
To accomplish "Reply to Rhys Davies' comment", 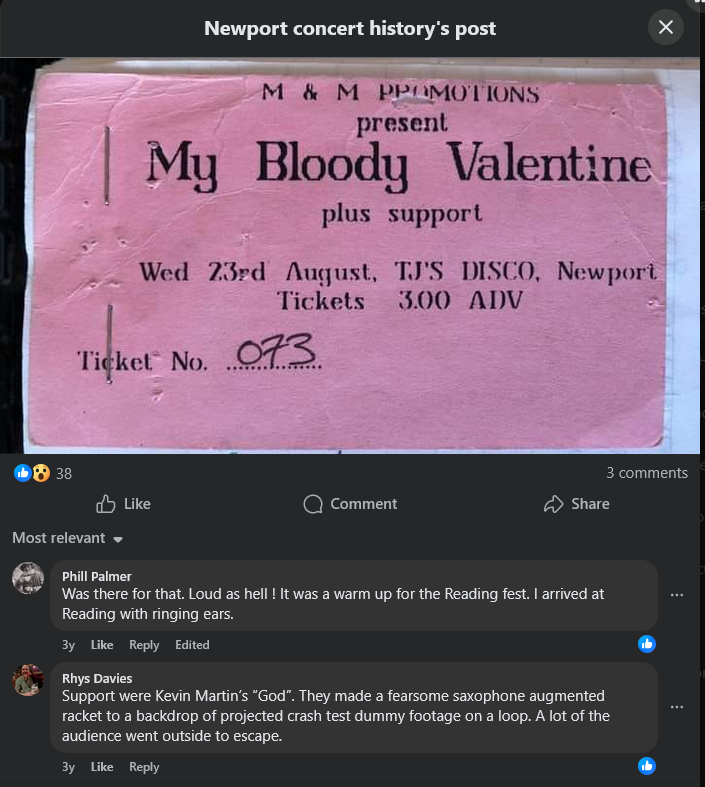I will [144, 767].
